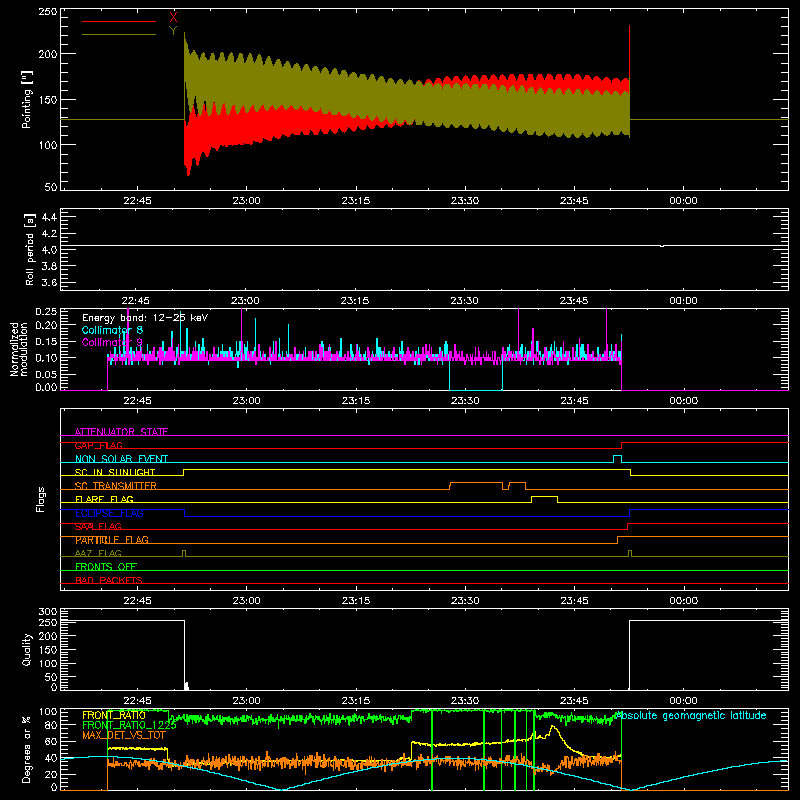The width and height of the screenshot is (800, 800).
Task: Click the 200 tick label on Pointing axis
Action: [47, 54]
